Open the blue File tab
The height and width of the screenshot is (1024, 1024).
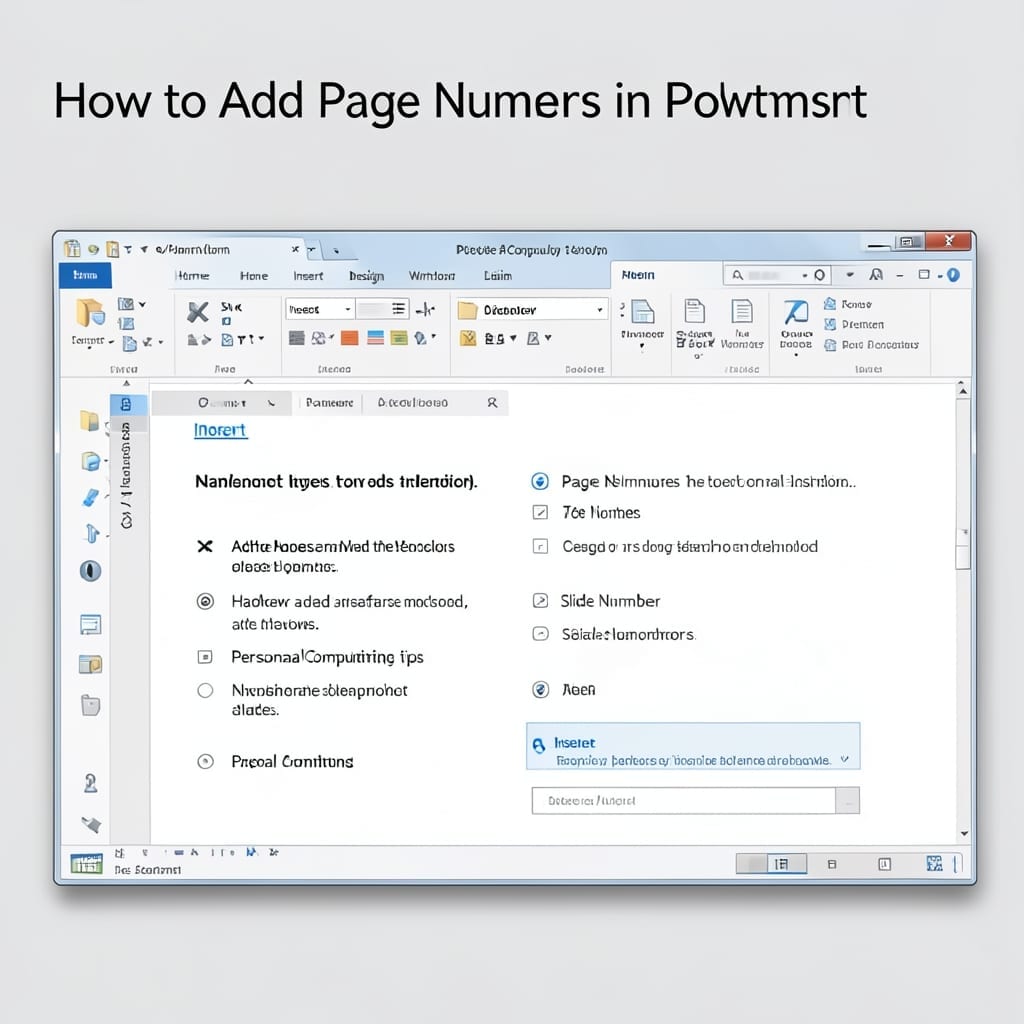point(85,275)
